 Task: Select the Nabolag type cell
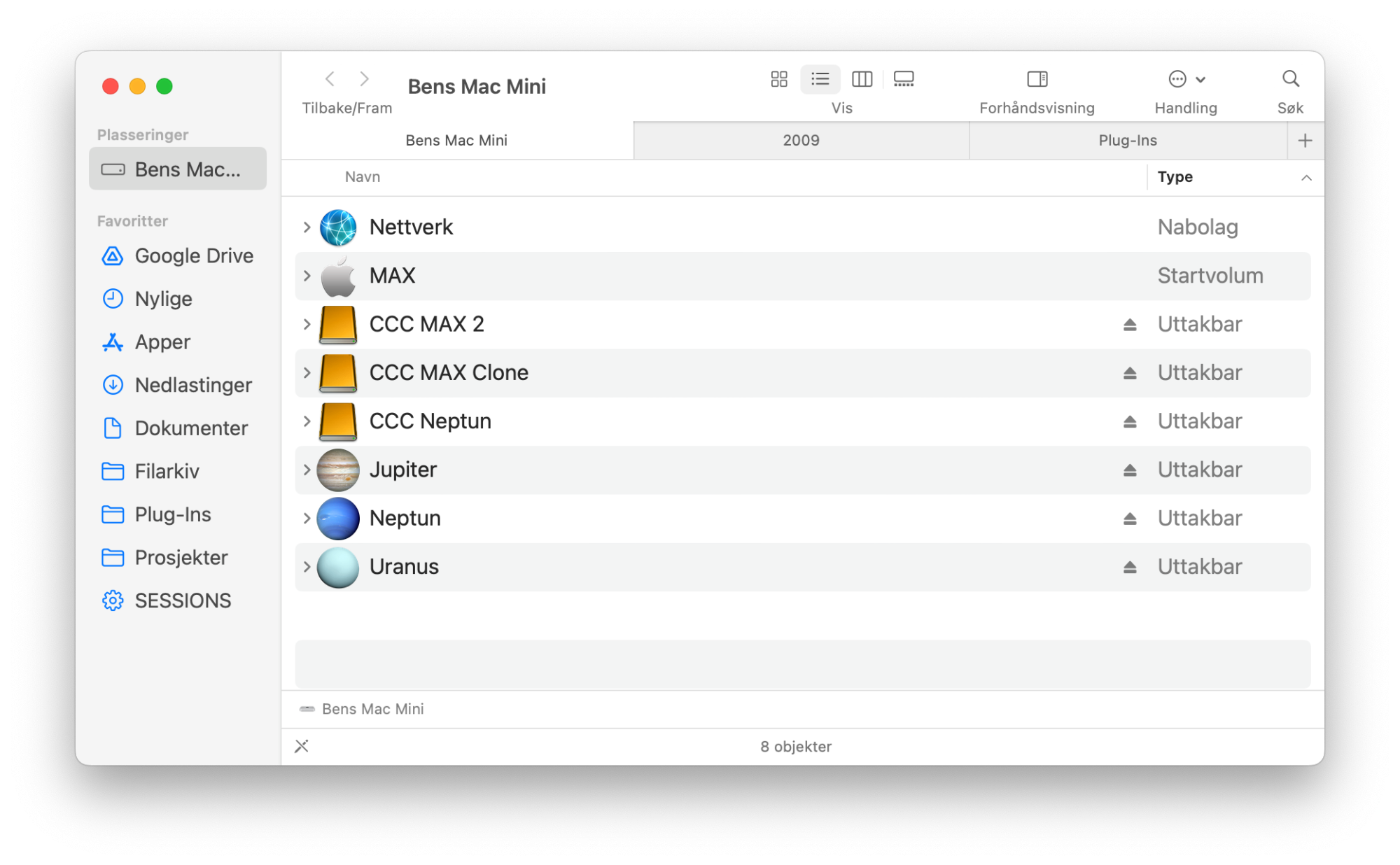coord(1198,227)
